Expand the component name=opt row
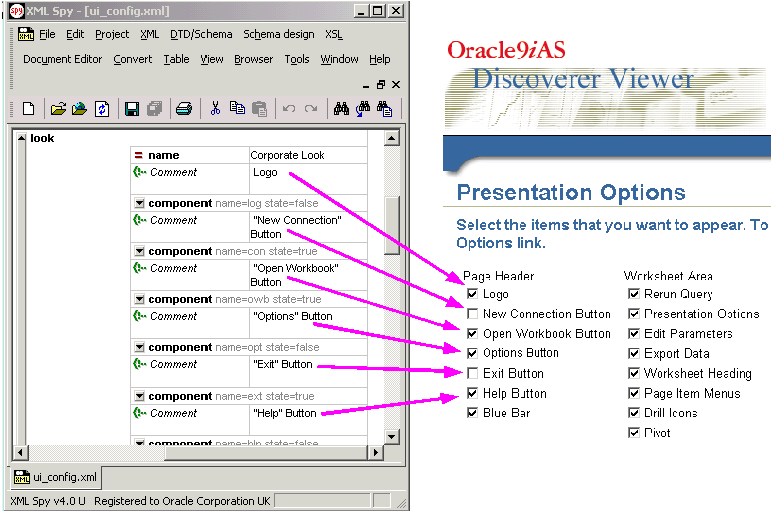773x514 pixels. coord(140,347)
